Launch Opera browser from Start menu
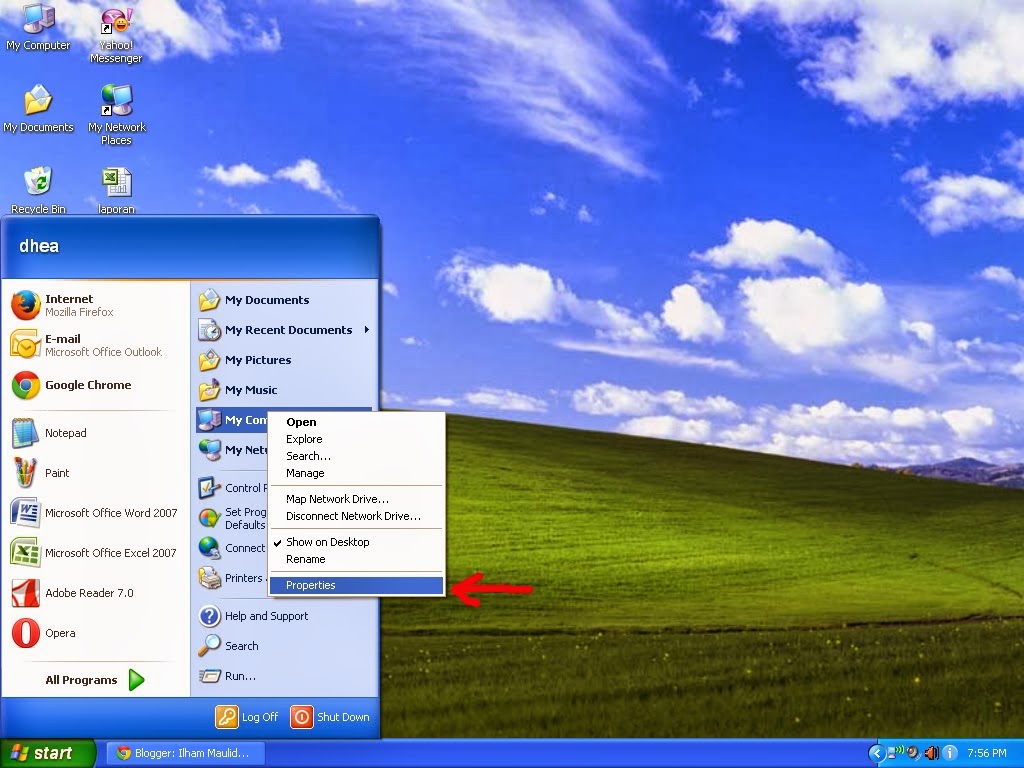 [95, 633]
